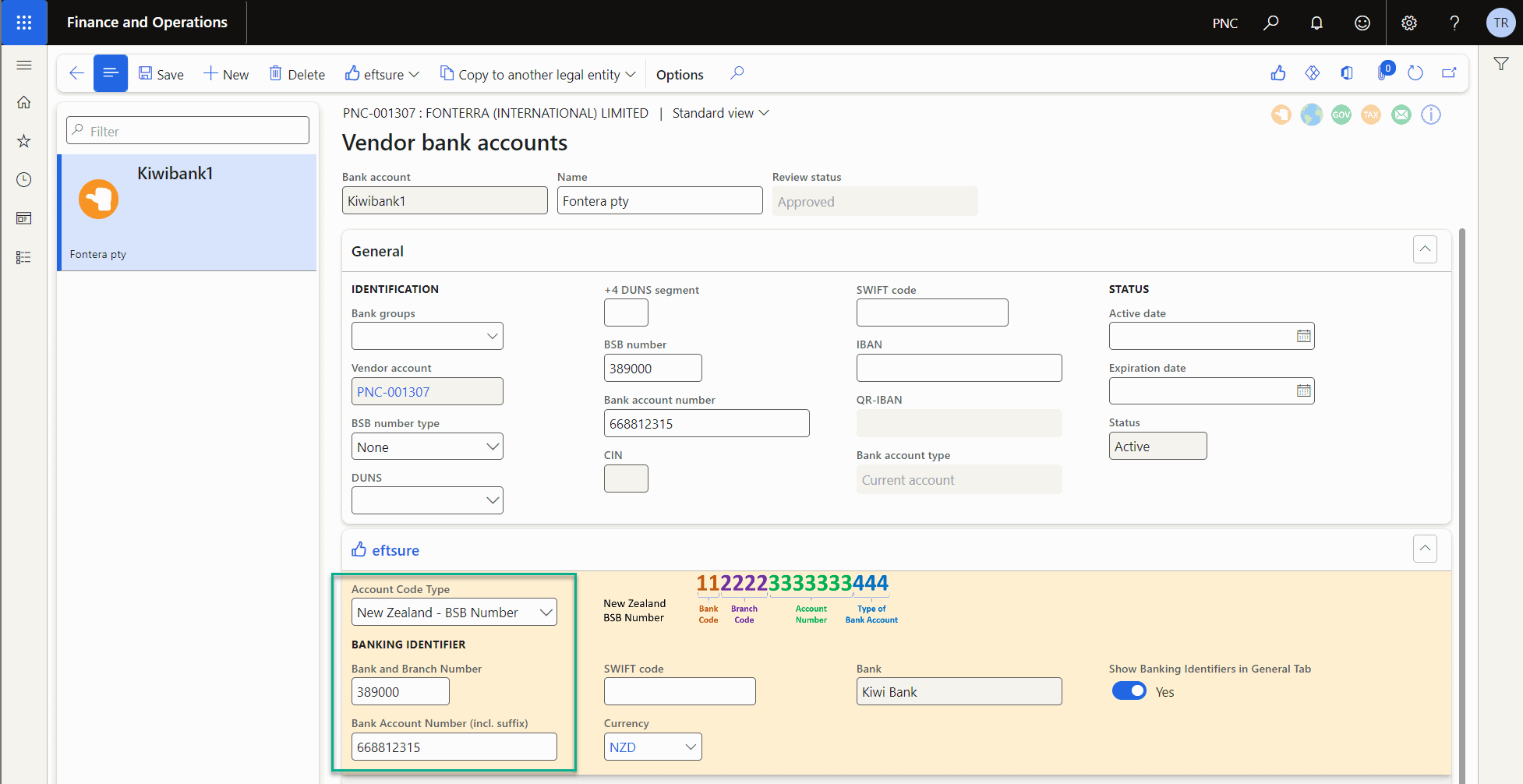Open the settings gear

point(1409,23)
